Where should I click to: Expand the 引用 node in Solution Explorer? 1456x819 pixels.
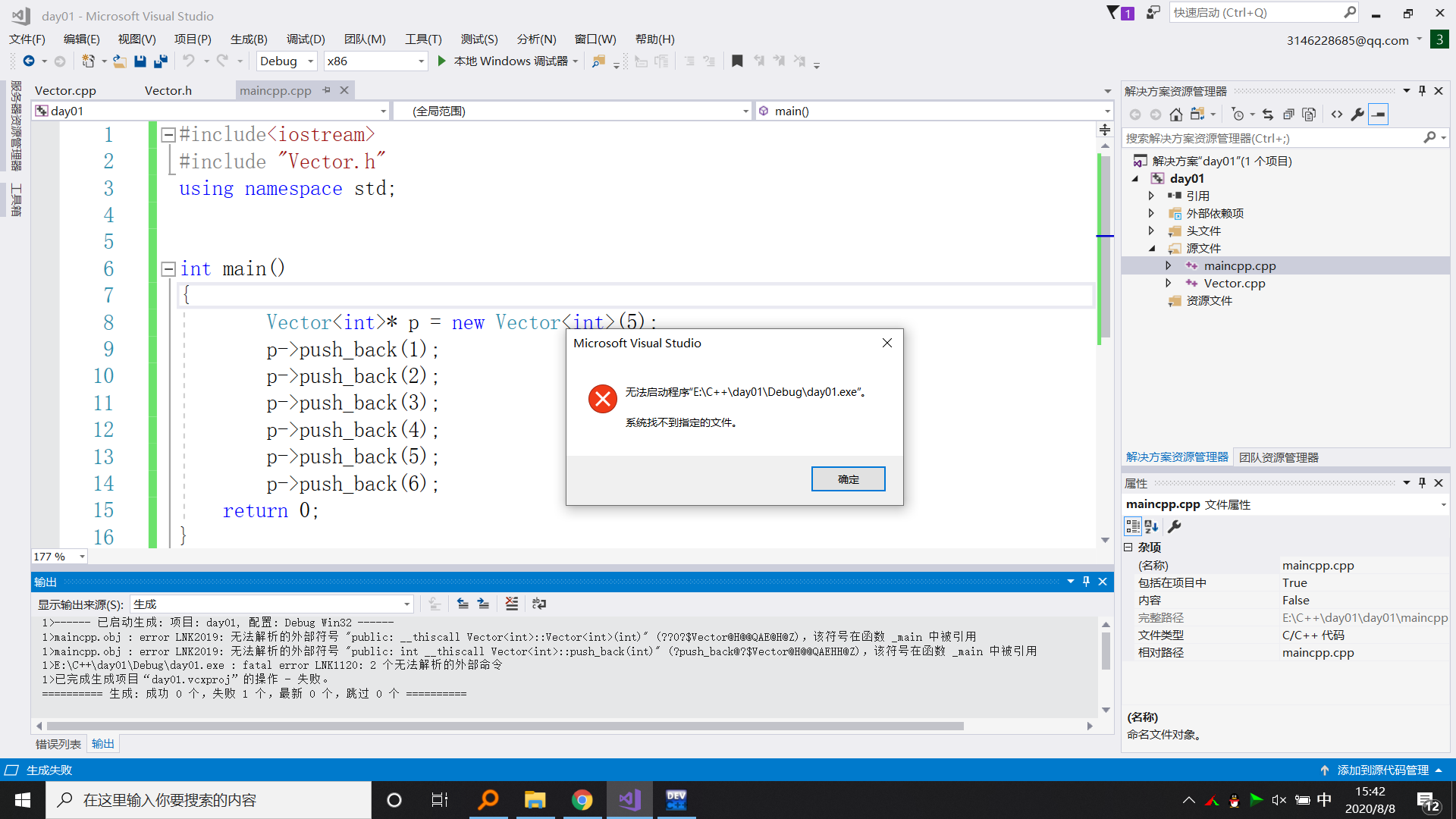pos(1151,196)
